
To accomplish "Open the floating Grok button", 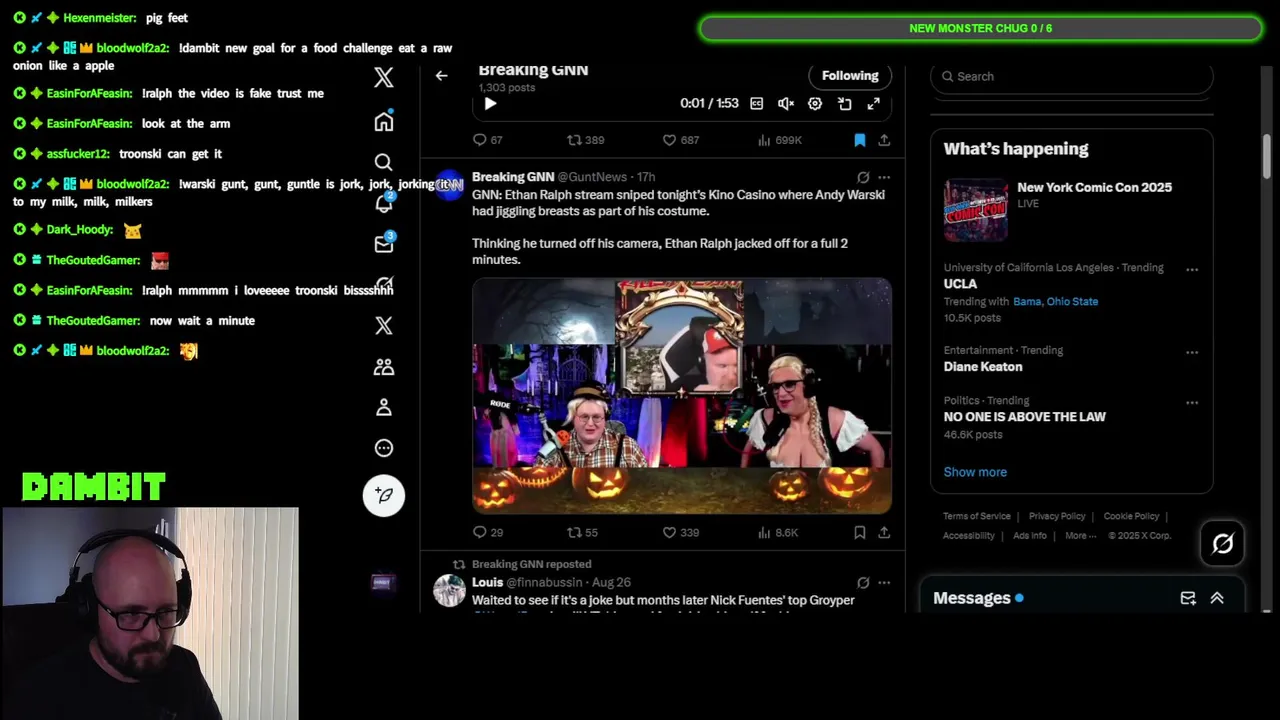I will (x=1223, y=544).
